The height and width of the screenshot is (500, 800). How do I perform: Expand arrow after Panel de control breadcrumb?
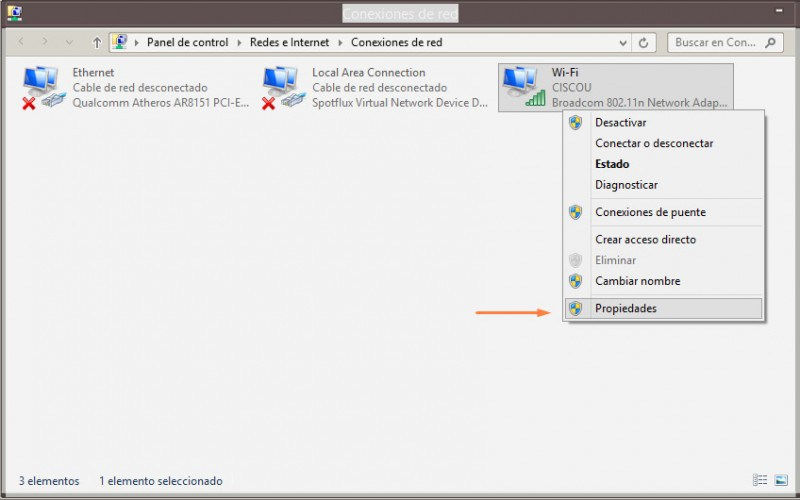click(x=239, y=43)
